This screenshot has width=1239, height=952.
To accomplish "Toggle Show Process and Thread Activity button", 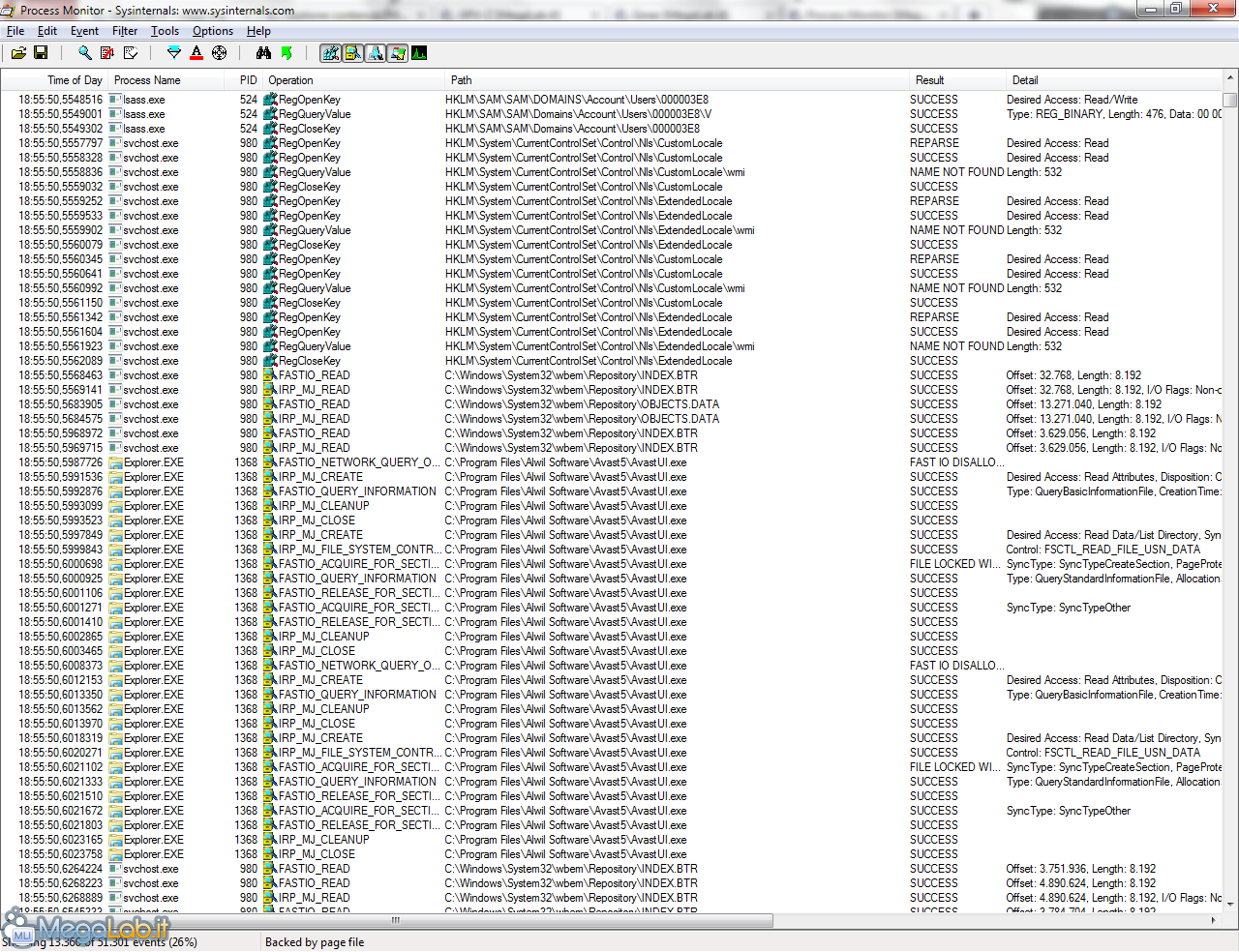I will click(x=397, y=53).
